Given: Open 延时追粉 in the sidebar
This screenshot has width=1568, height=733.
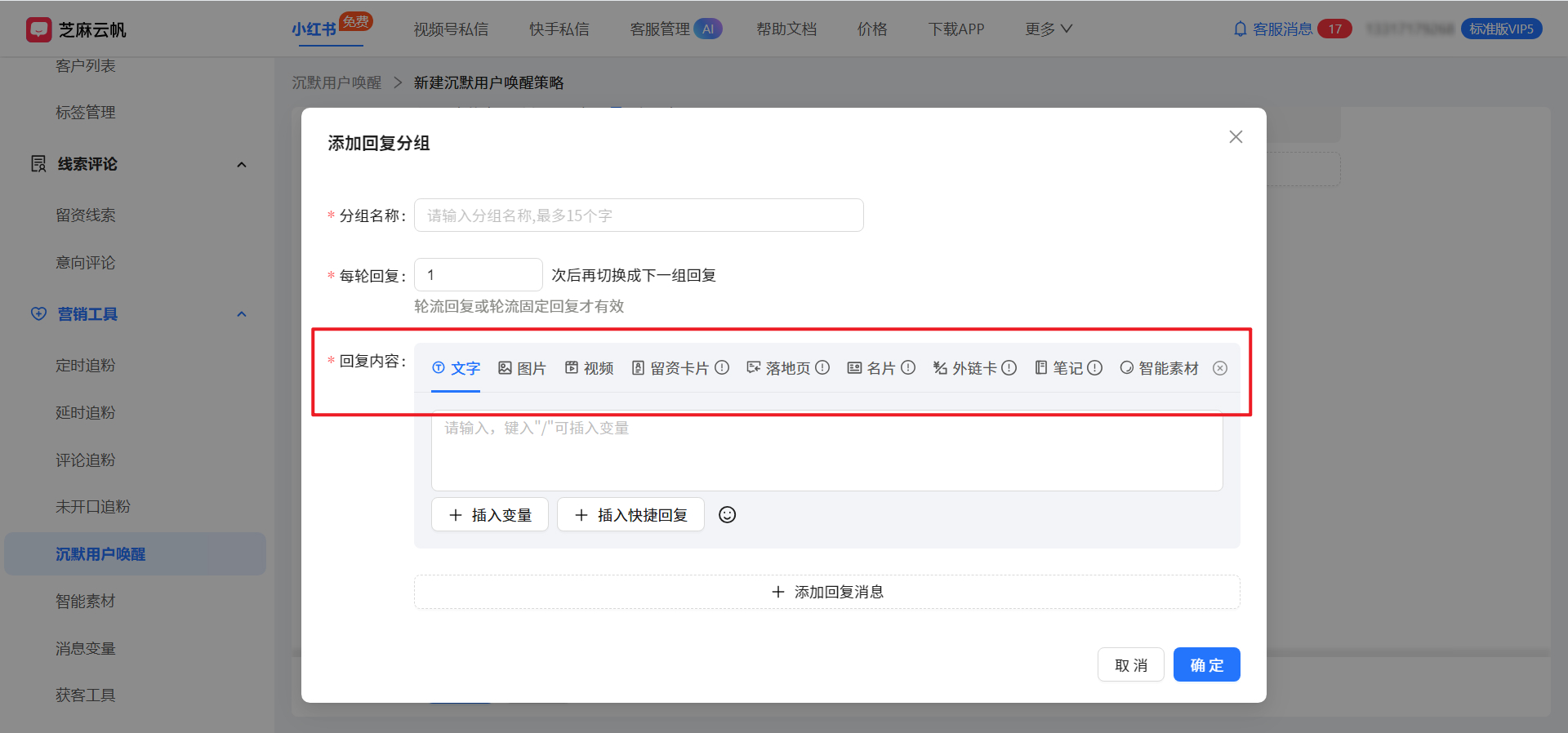Looking at the screenshot, I should coord(86,412).
